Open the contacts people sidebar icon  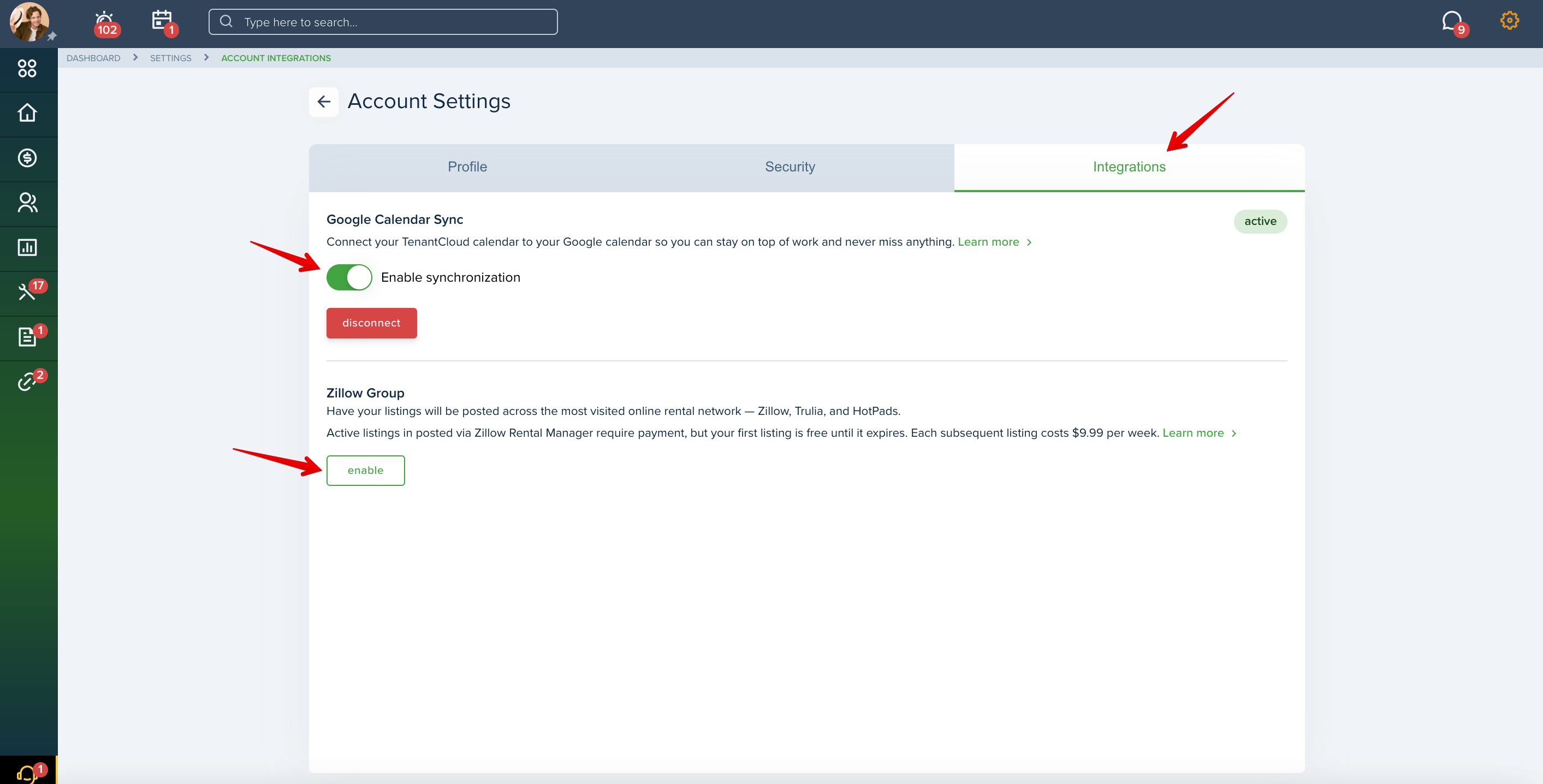point(27,203)
